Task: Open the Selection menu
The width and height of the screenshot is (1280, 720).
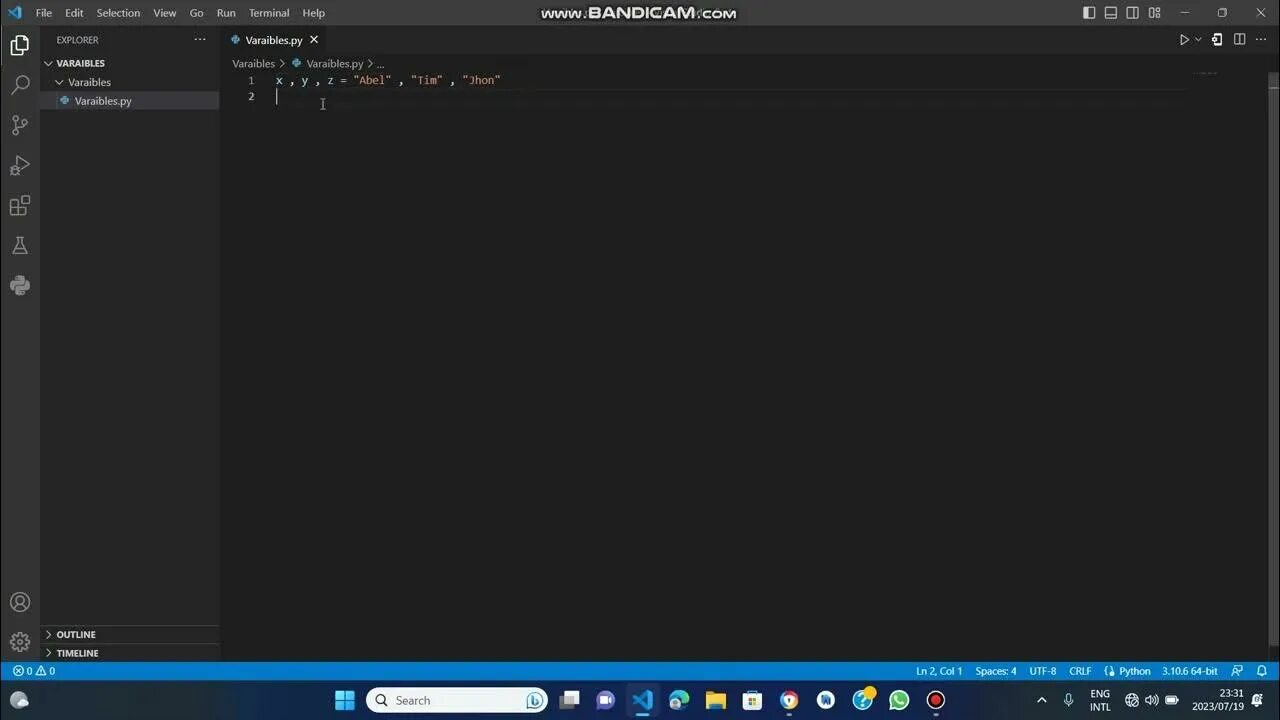Action: click(x=118, y=13)
